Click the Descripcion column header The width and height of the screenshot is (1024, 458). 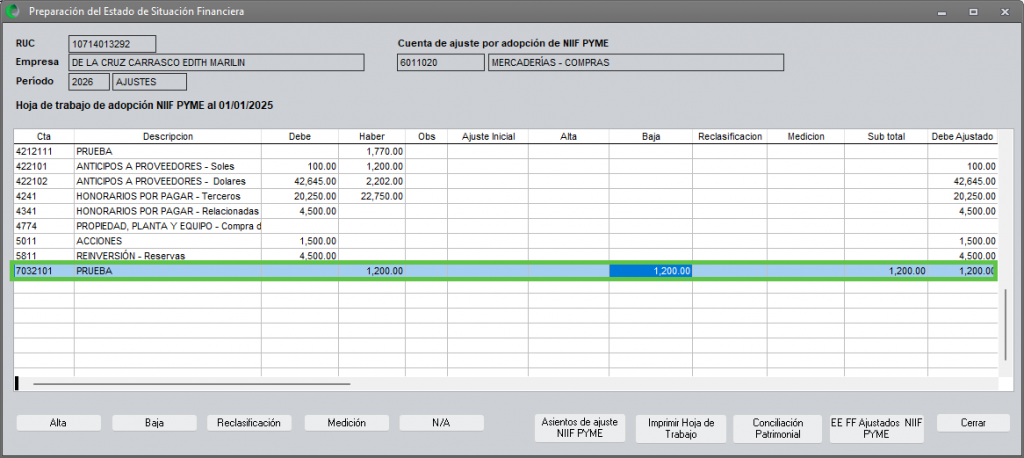[168, 137]
